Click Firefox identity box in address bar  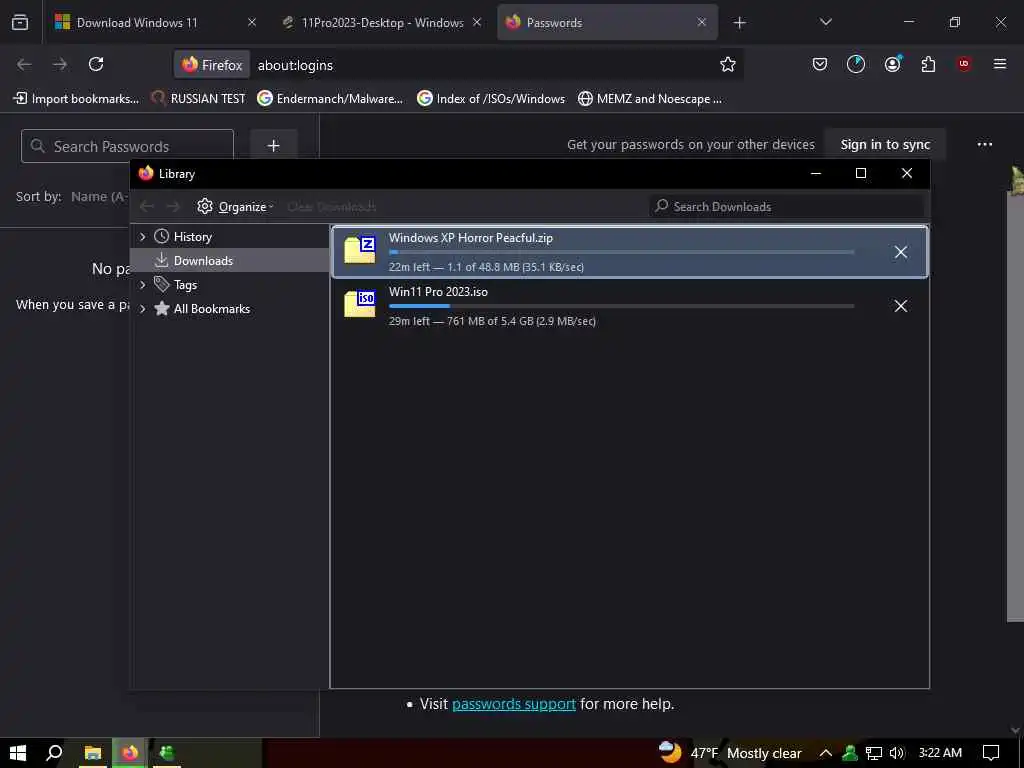tap(212, 65)
